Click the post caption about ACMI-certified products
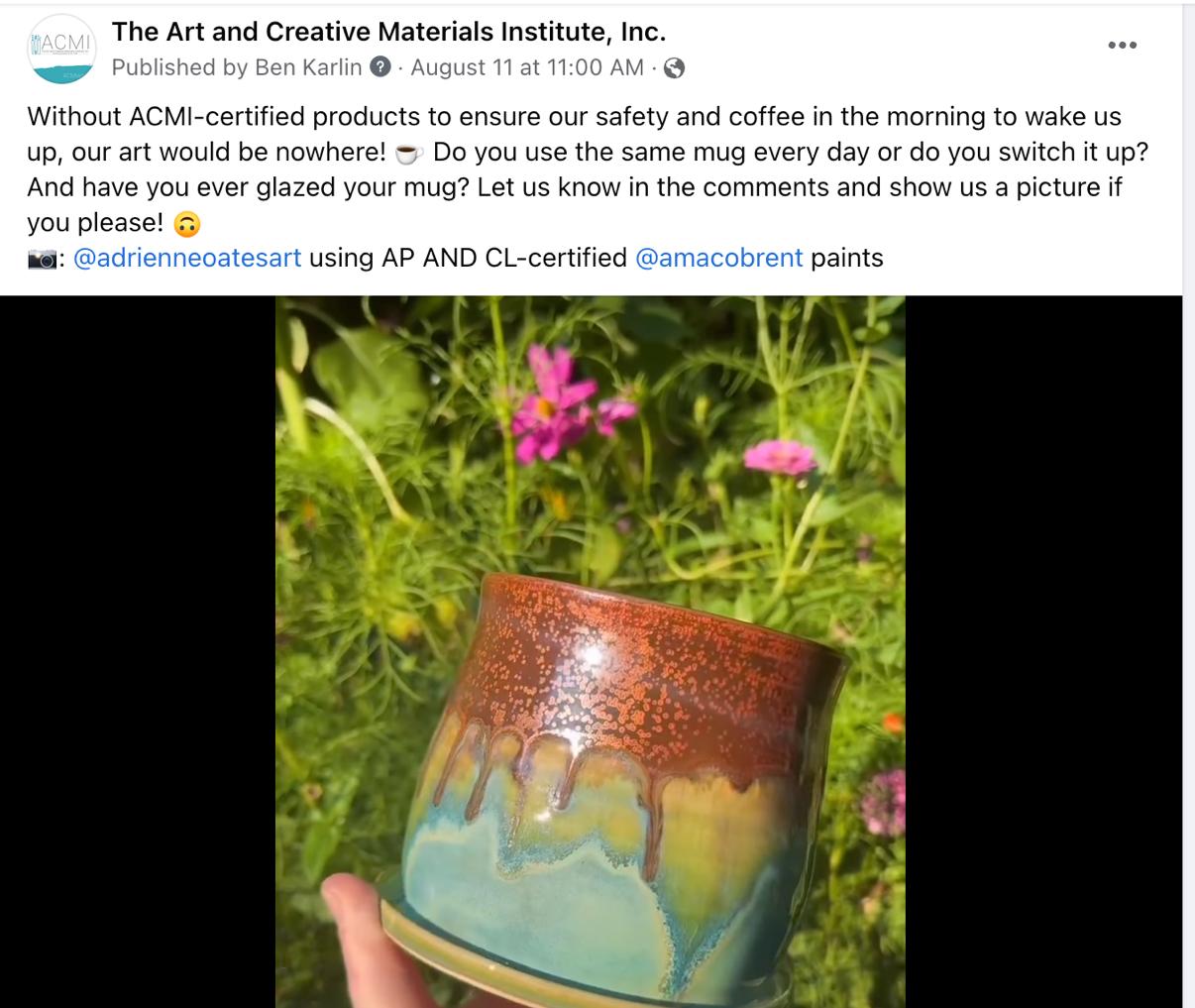Viewport: 1195px width, 1008px height. [x=575, y=169]
